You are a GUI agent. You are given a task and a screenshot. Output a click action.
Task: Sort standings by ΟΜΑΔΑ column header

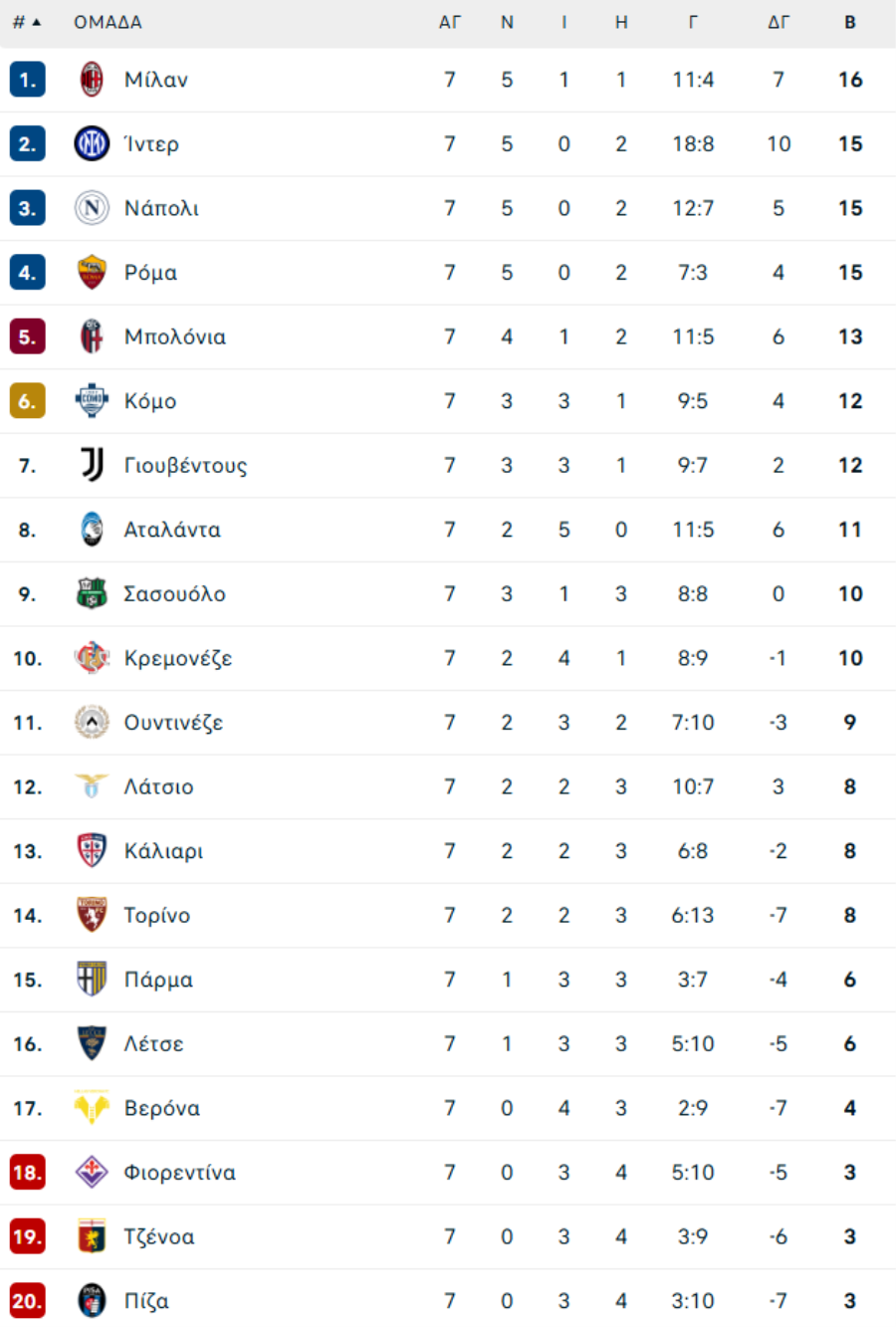click(108, 22)
